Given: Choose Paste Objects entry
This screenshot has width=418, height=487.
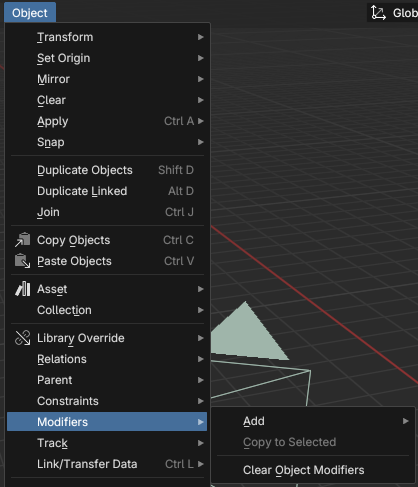Looking at the screenshot, I should (x=107, y=261).
